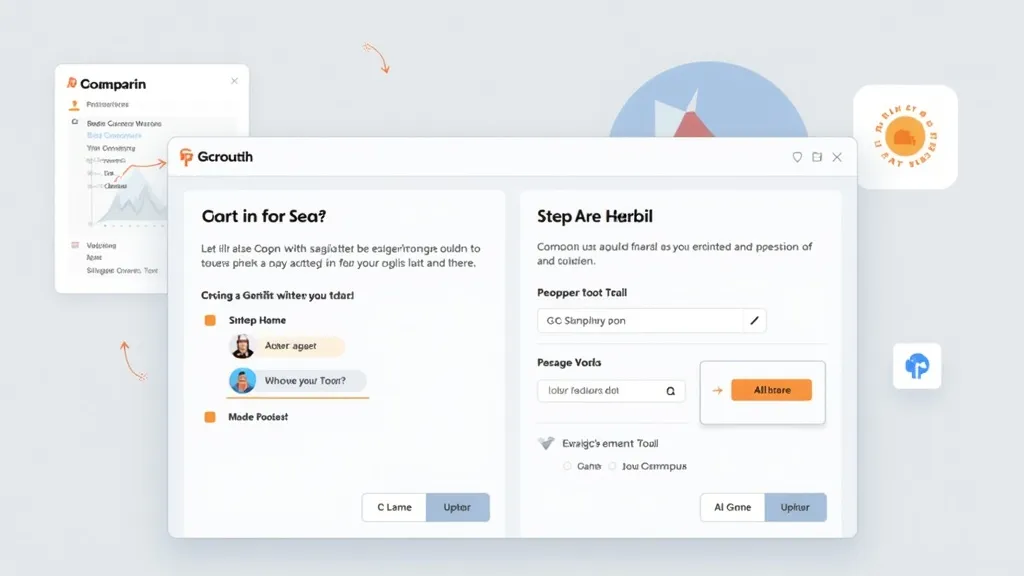Click the GC Sanphry pon input field
Viewport: 1024px width, 576px height.
click(x=638, y=321)
